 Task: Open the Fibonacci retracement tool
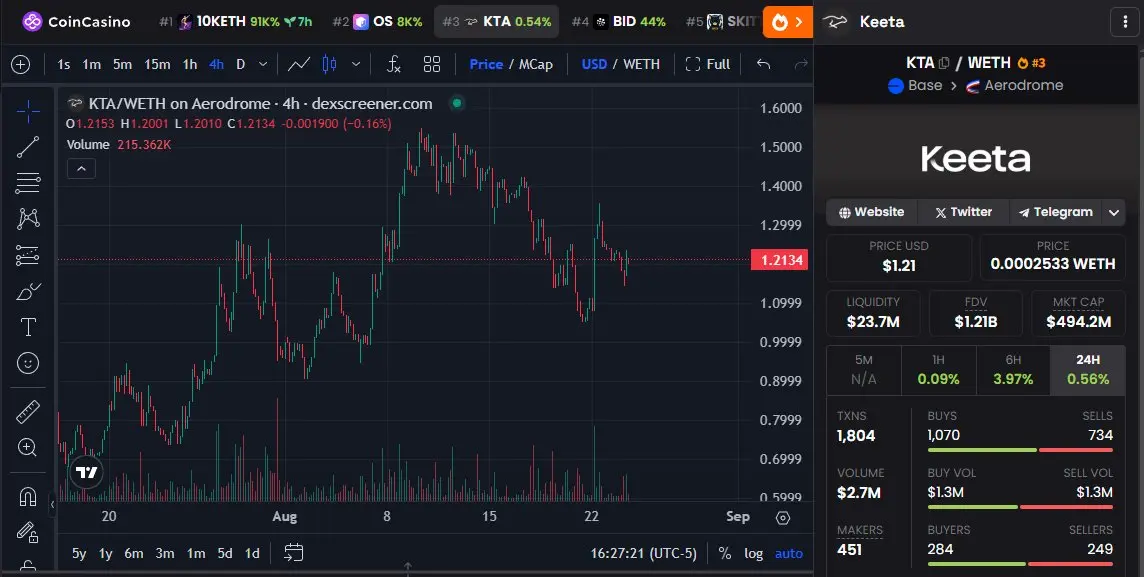(28, 182)
